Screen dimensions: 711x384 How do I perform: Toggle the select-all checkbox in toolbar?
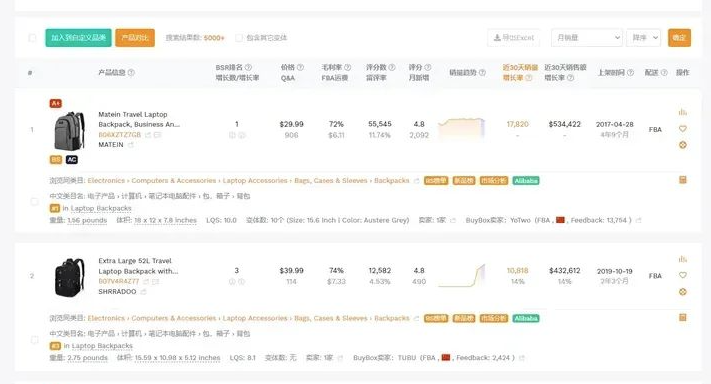pos(32,38)
